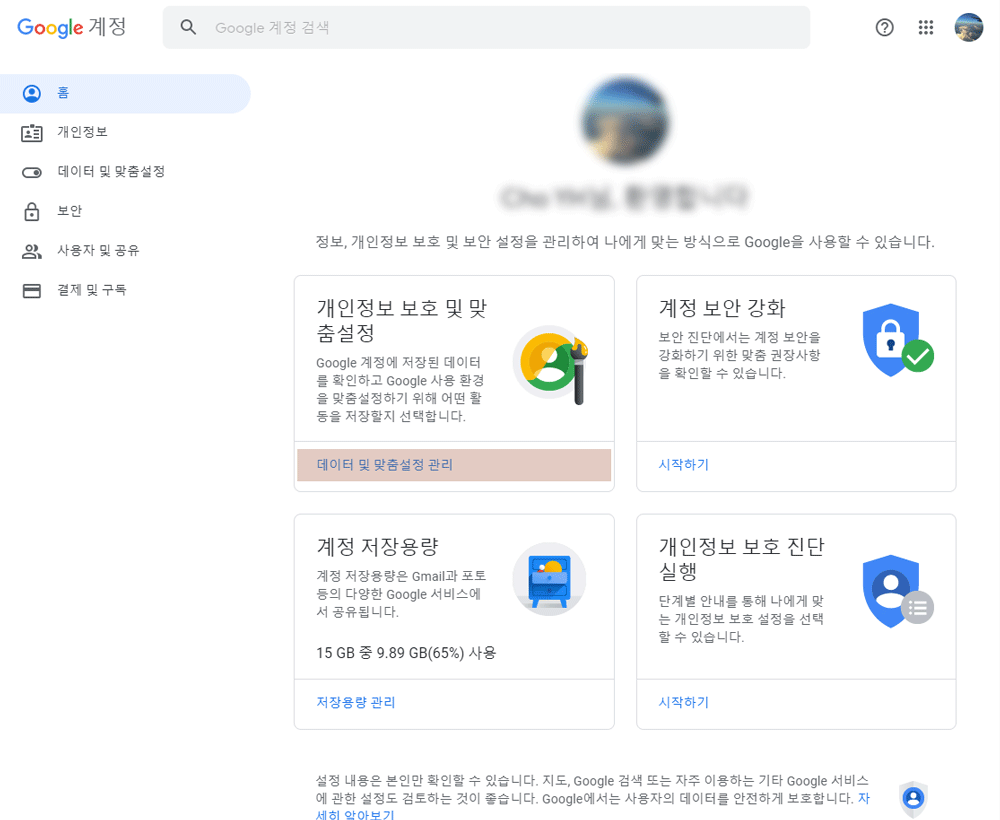
Task: Click the 개인정보 보호 진단 실행 heading
Action: click(x=742, y=559)
